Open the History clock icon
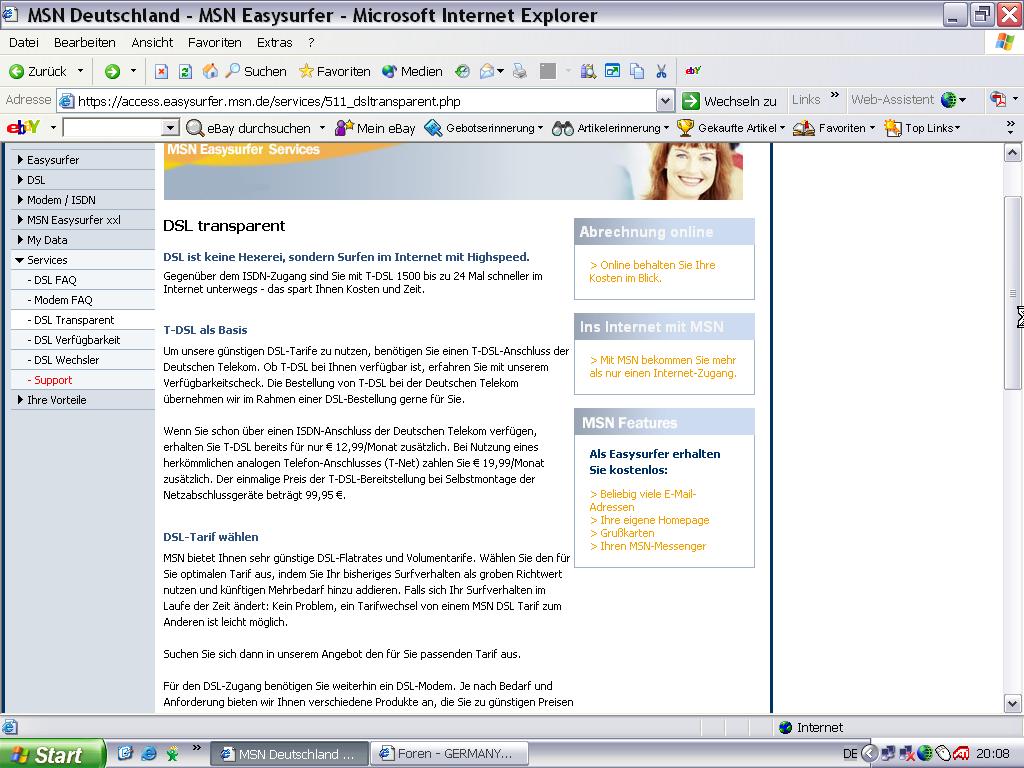This screenshot has height=768, width=1024. point(462,71)
